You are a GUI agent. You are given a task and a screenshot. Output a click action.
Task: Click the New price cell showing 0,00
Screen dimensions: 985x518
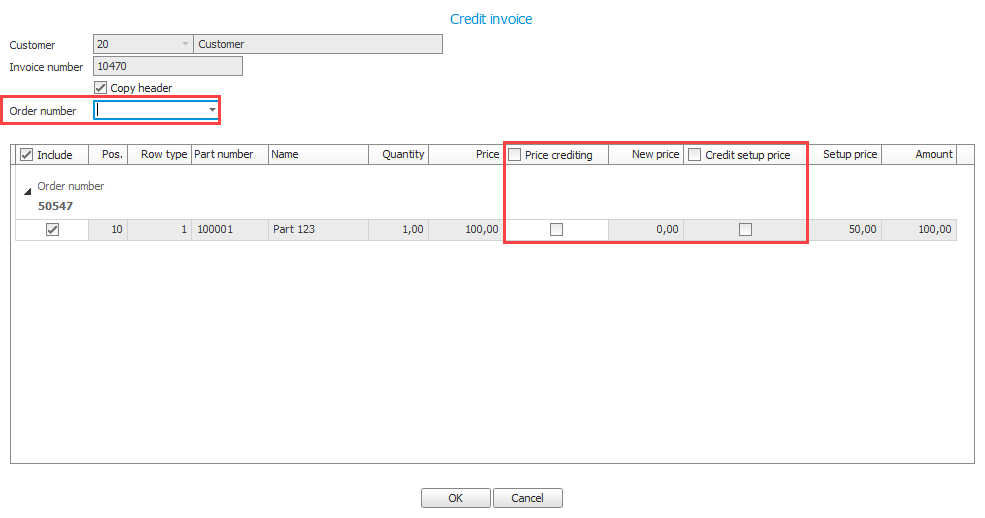645,230
